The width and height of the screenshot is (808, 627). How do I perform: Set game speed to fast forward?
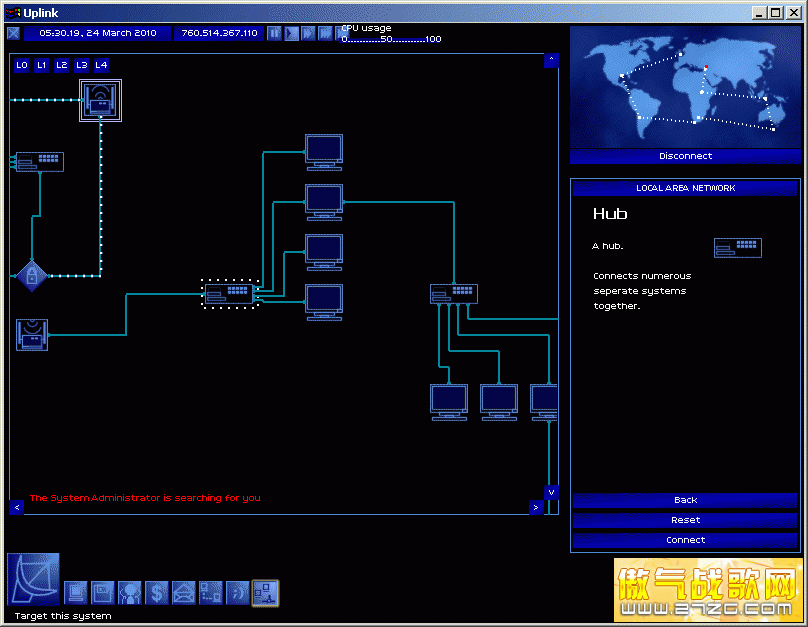[x=309, y=33]
